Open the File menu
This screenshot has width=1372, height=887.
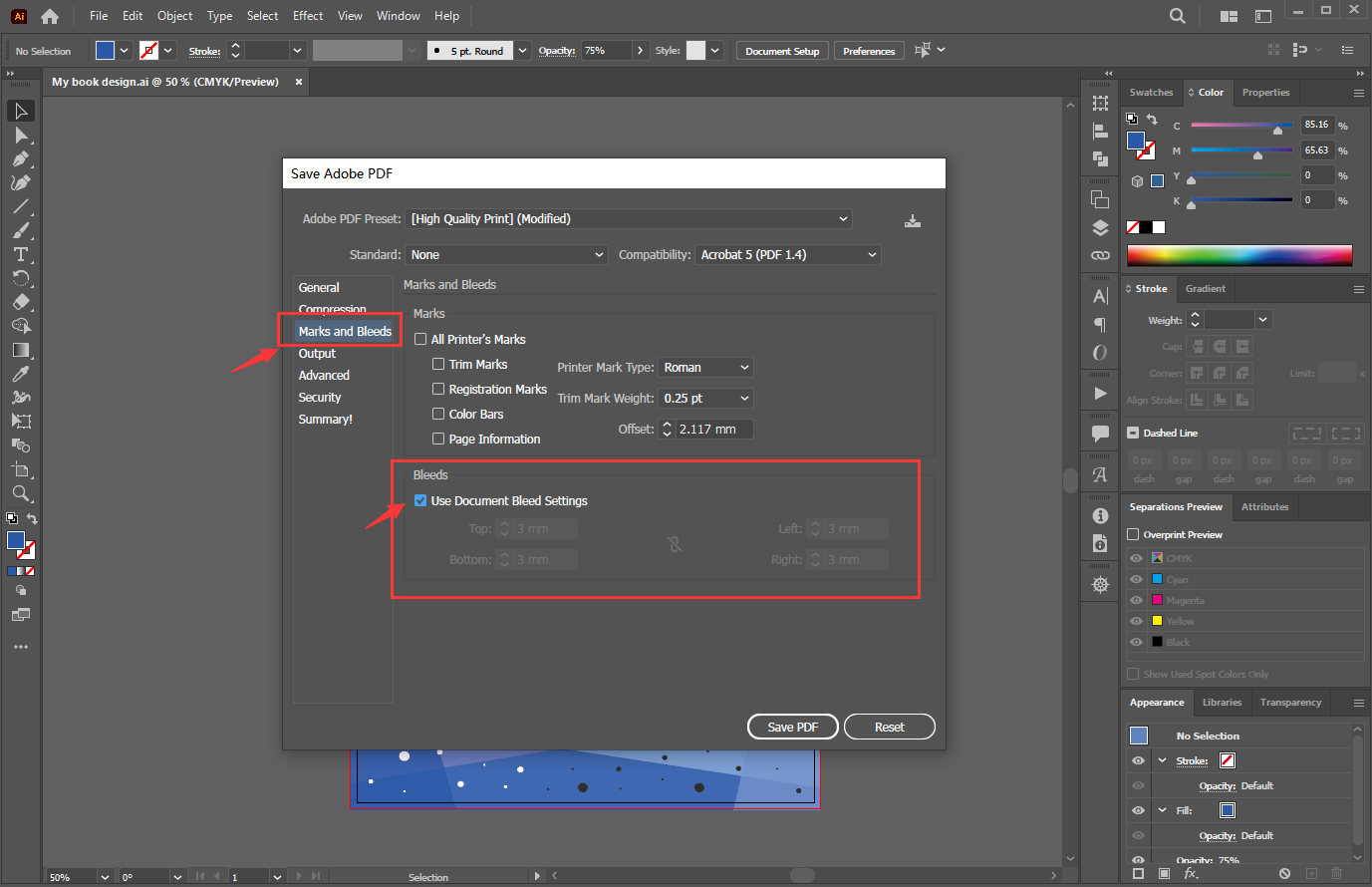[x=99, y=16]
